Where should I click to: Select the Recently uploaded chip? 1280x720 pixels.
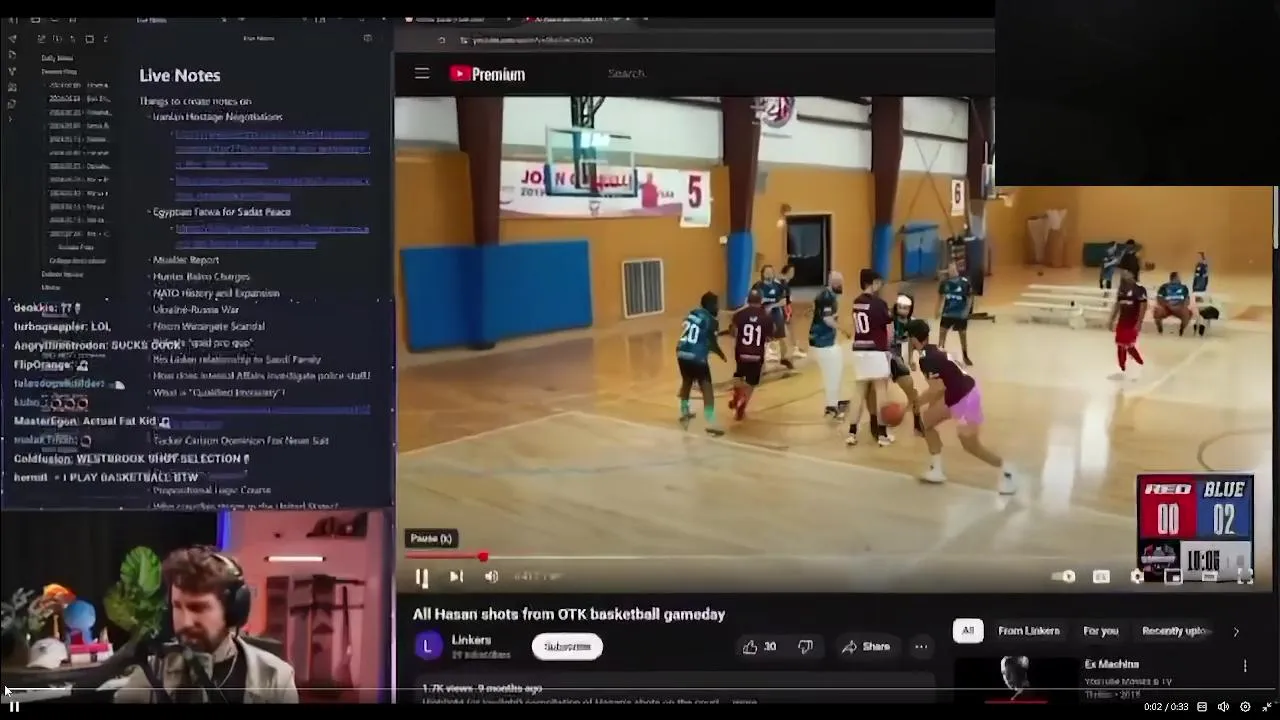pos(1176,631)
